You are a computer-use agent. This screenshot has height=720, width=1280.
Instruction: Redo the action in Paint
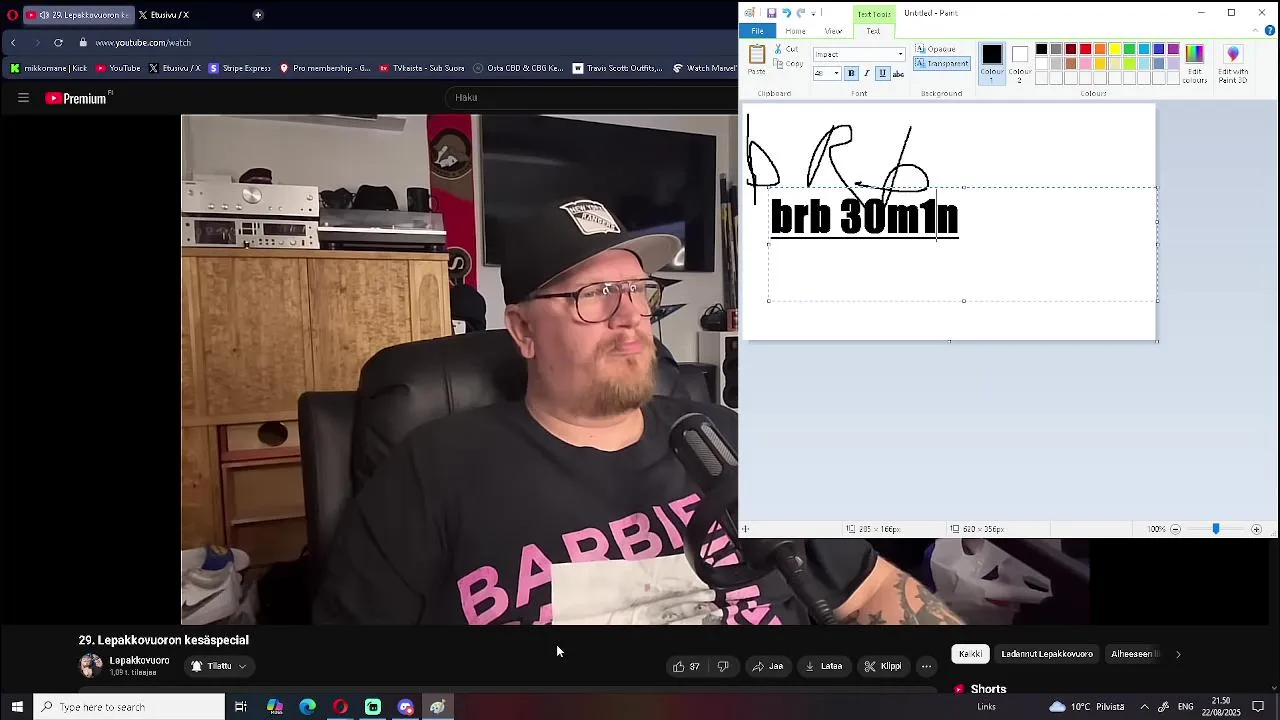coord(800,13)
